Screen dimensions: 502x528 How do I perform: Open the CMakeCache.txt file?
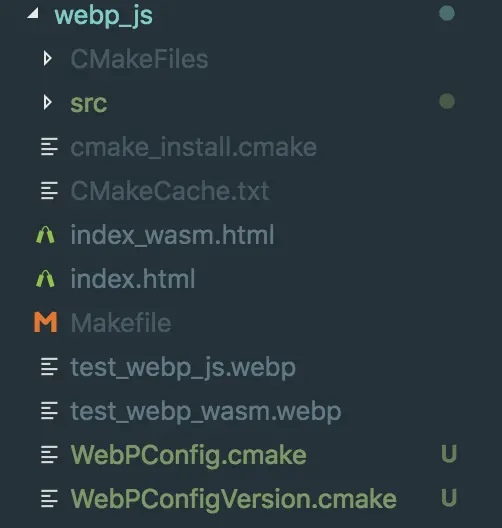point(170,191)
